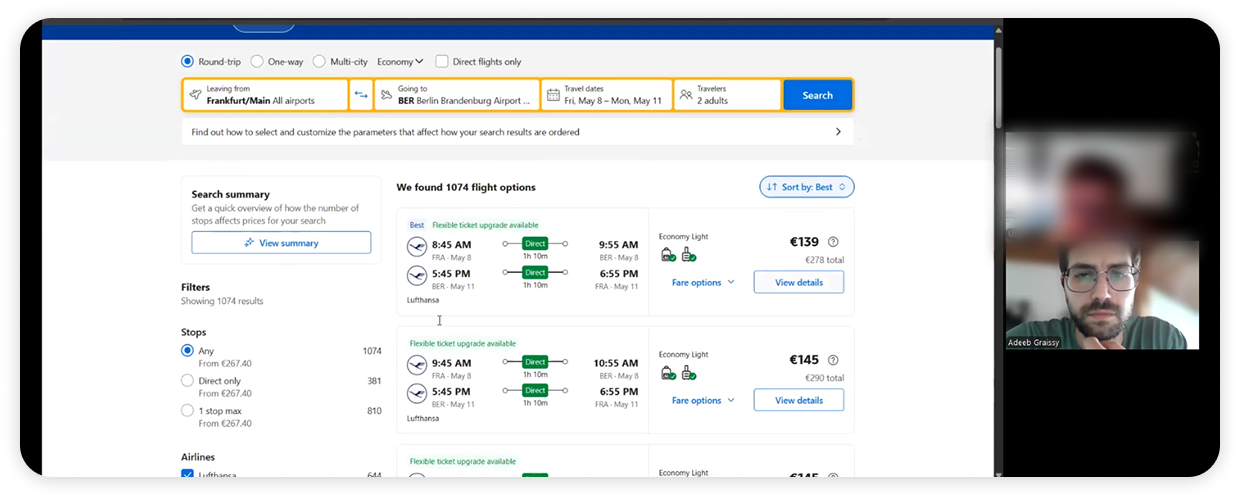Viewport: 1240px width, 499px height.
Task: Click the travelers people icon
Action: (686, 95)
